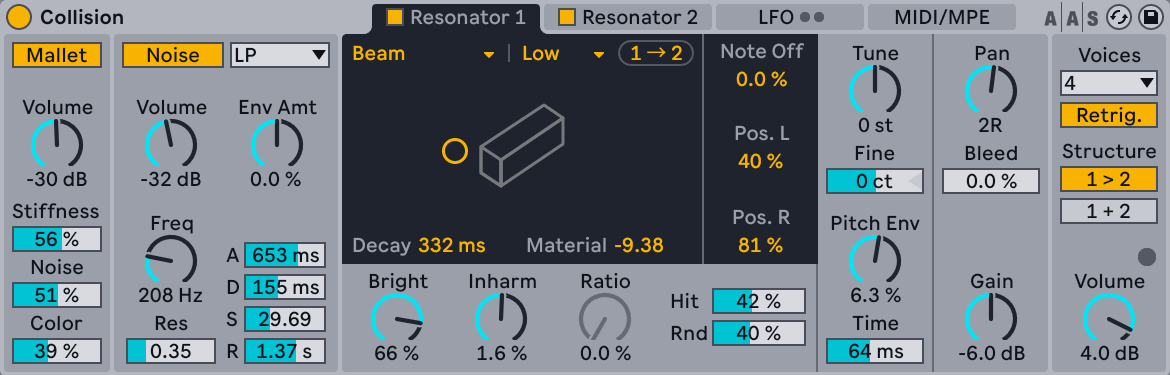Click the Mallet Stiffness slider
This screenshot has width=1170, height=375.
[57, 239]
